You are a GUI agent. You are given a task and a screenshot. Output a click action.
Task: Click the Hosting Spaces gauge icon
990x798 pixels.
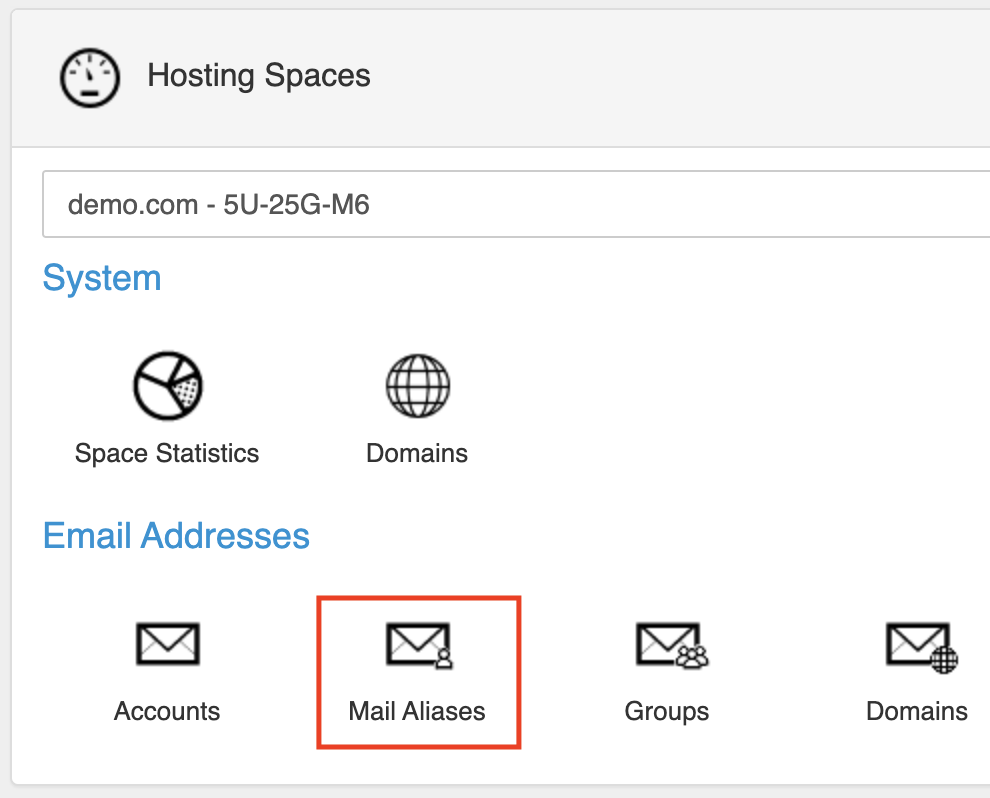click(x=90, y=78)
